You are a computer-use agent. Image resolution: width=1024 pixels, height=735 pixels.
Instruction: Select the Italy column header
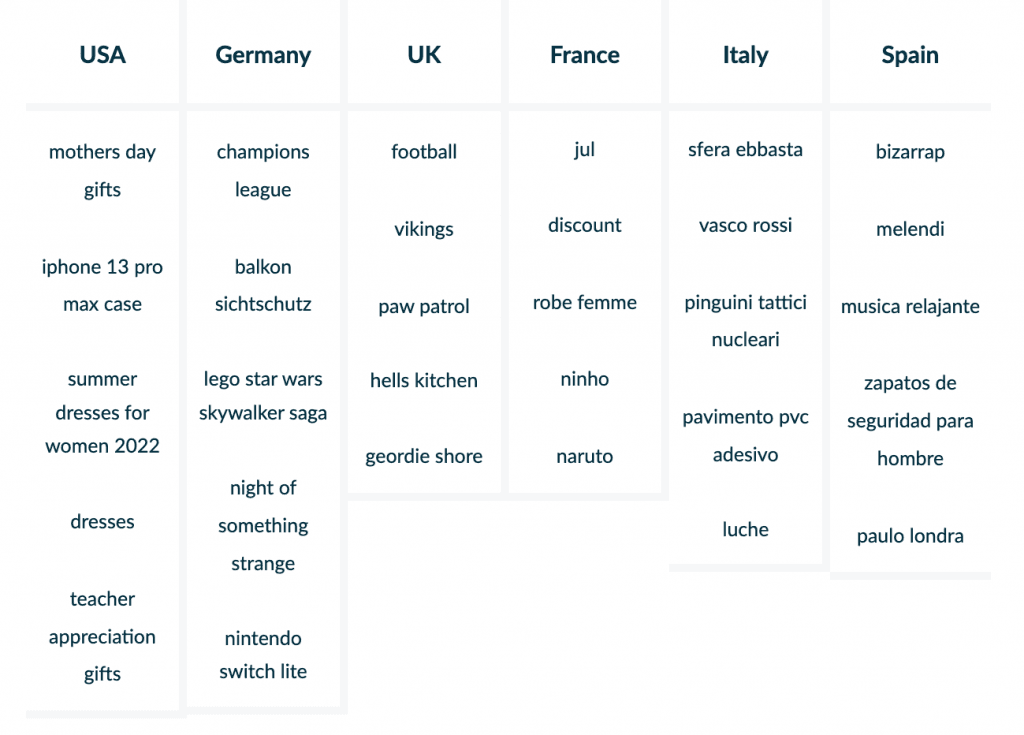tap(745, 55)
